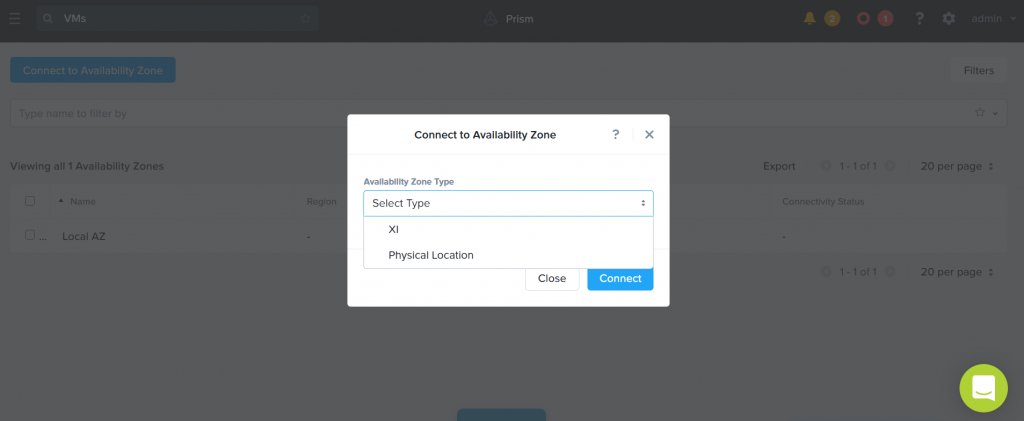Screen dimensions: 1024x421
Task: Tick the Local AZ row checkbox
Action: coord(29,235)
